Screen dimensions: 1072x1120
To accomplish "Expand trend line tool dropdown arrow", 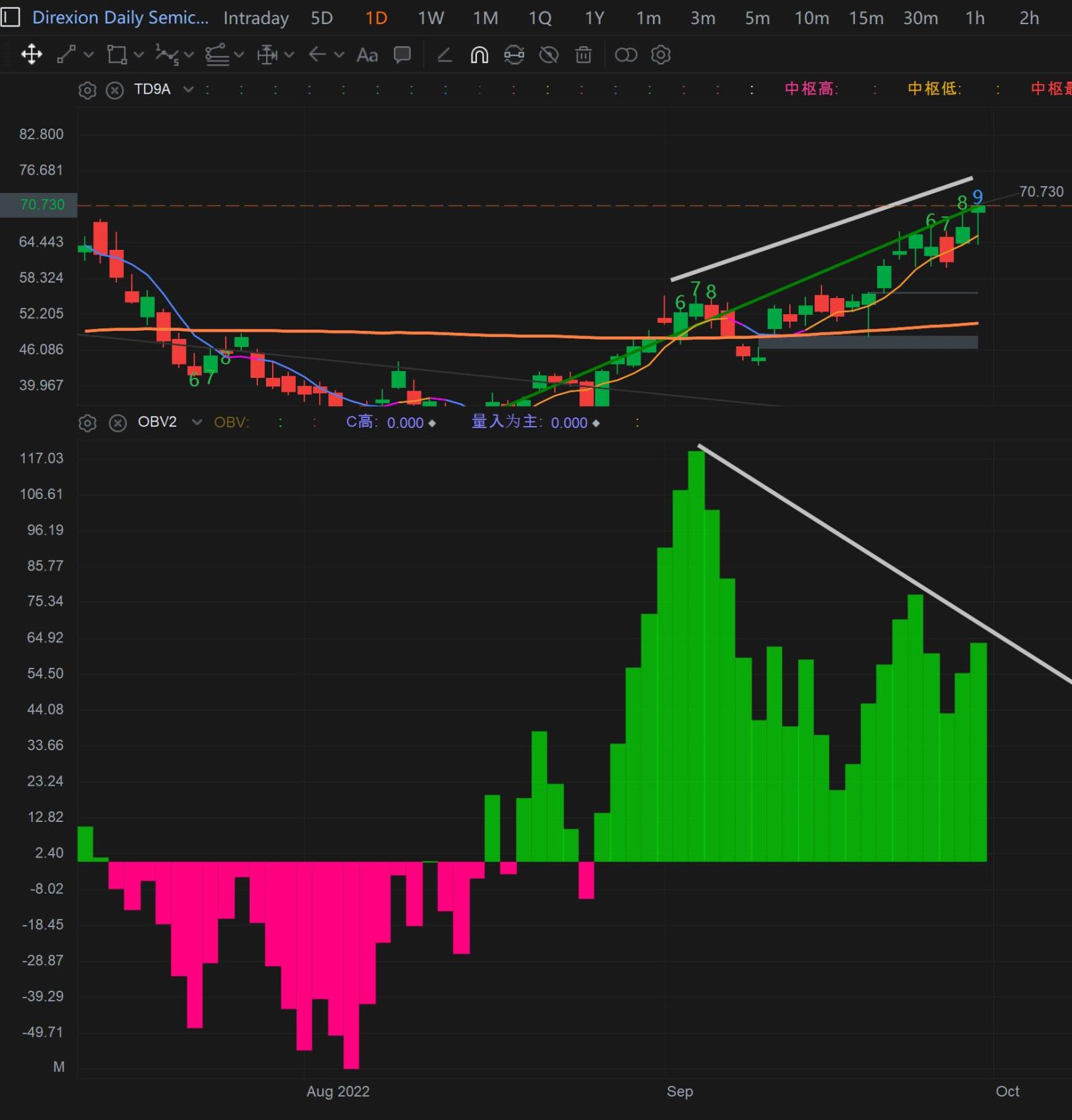I will point(88,54).
